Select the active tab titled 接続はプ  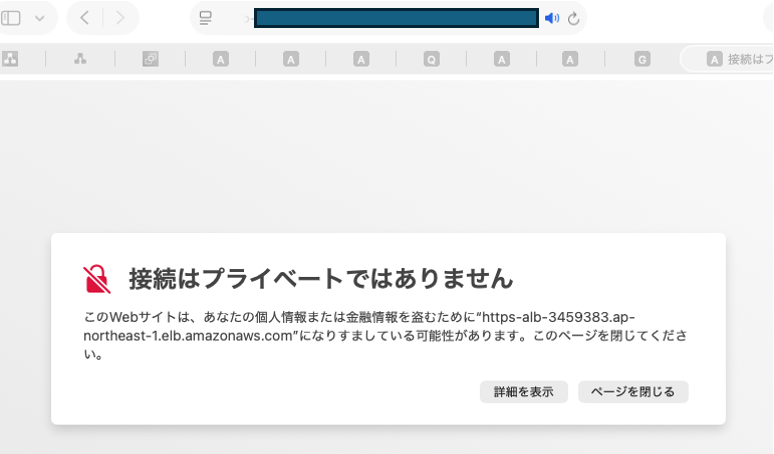727,59
